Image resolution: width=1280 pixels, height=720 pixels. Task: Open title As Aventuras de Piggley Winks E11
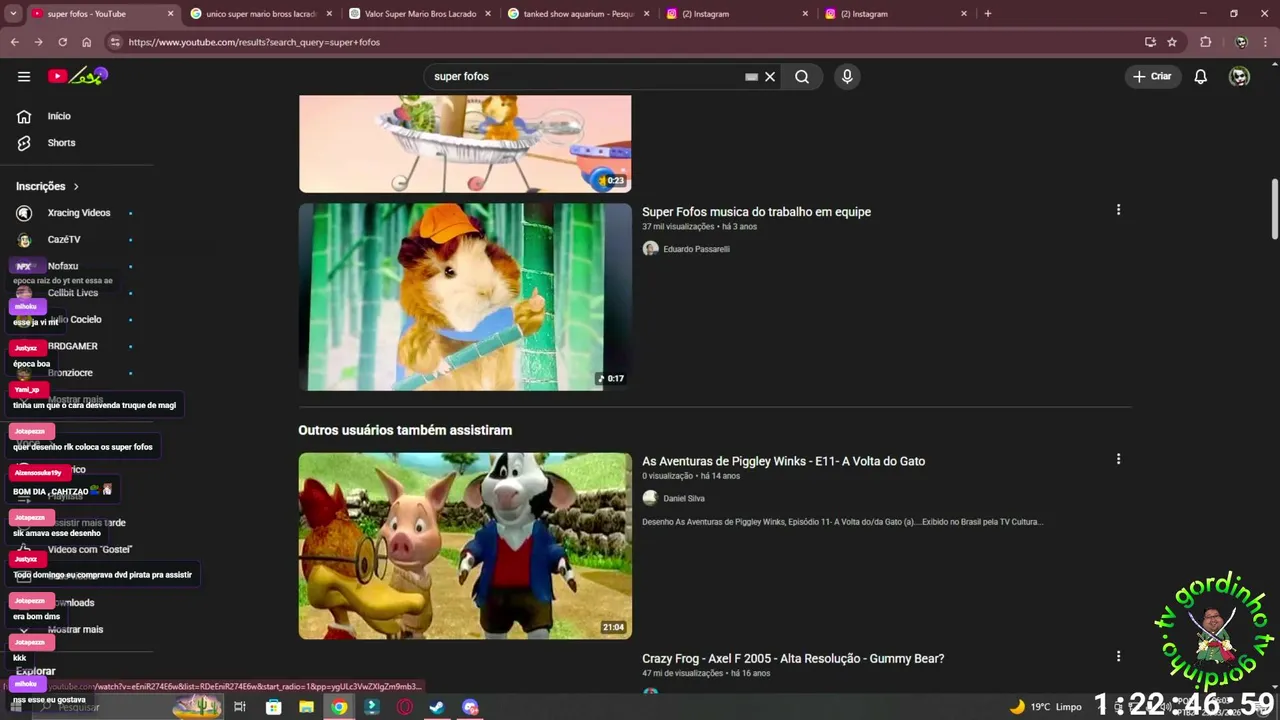(783, 461)
